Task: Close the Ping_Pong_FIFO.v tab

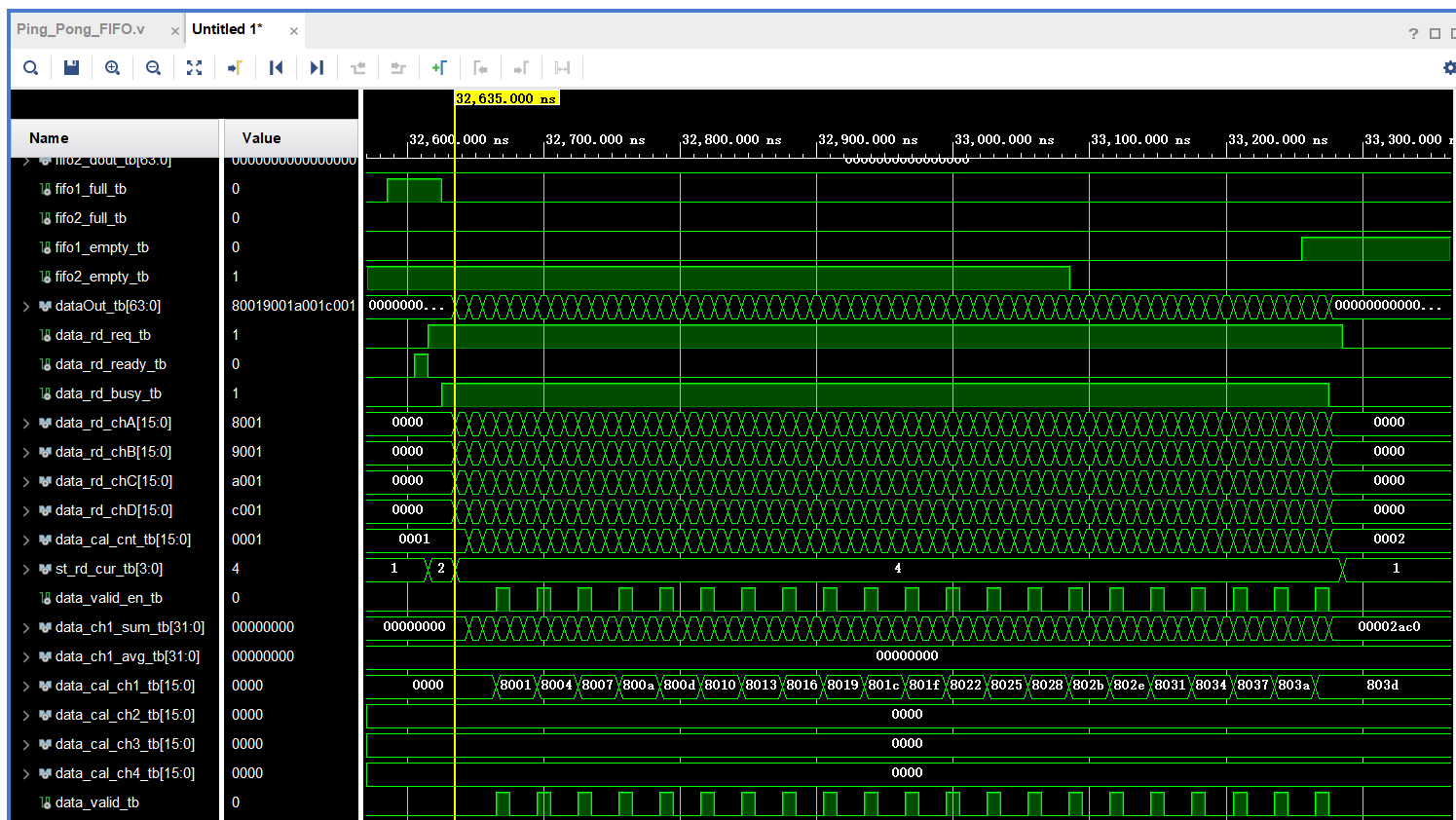Action: tap(175, 31)
